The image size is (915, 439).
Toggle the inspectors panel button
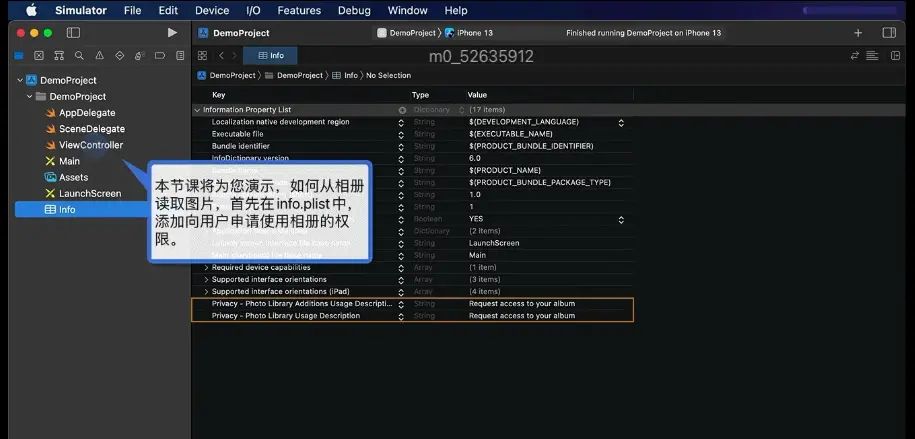pos(889,33)
